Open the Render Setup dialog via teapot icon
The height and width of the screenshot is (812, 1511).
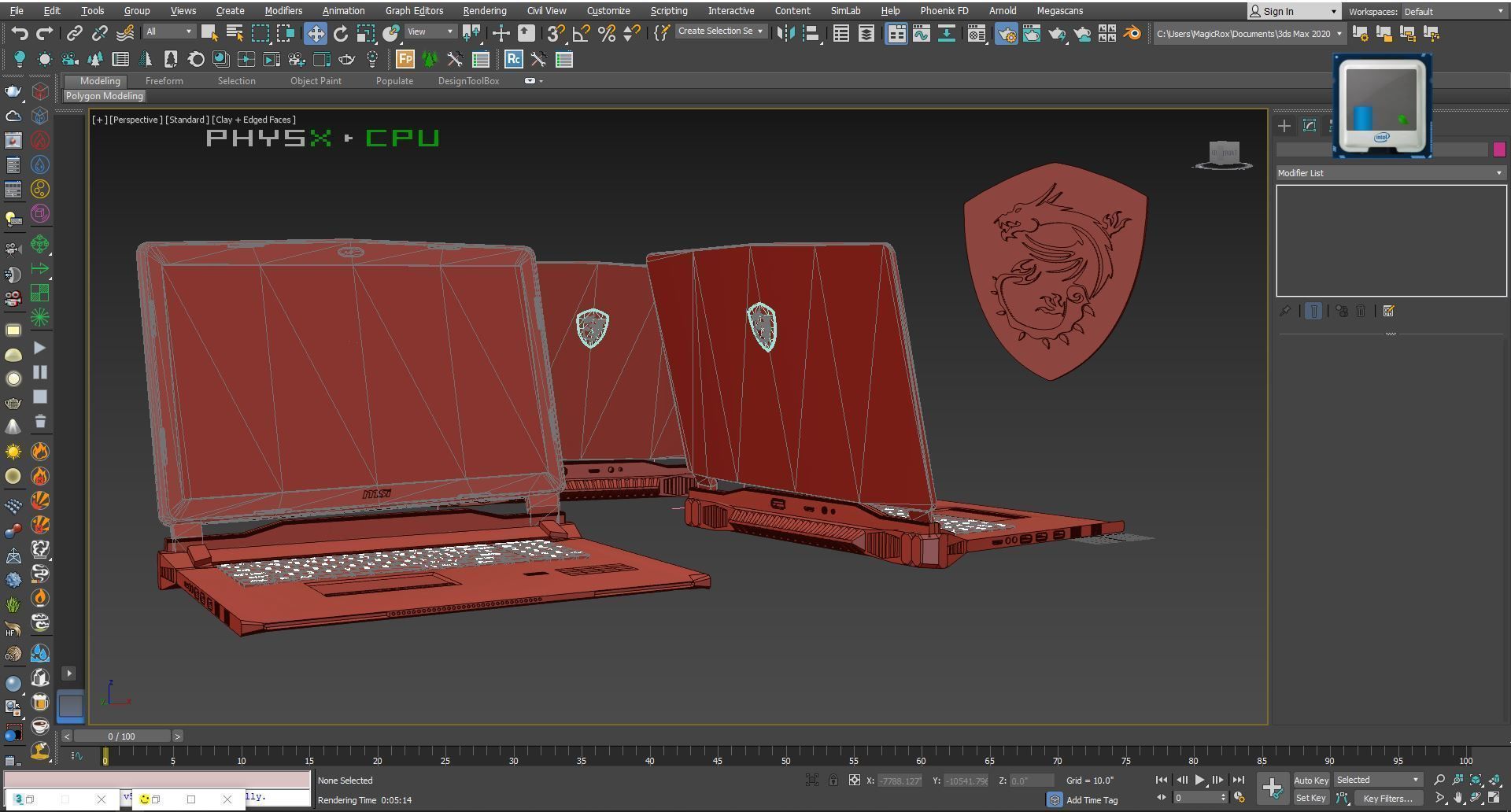pos(1007,33)
